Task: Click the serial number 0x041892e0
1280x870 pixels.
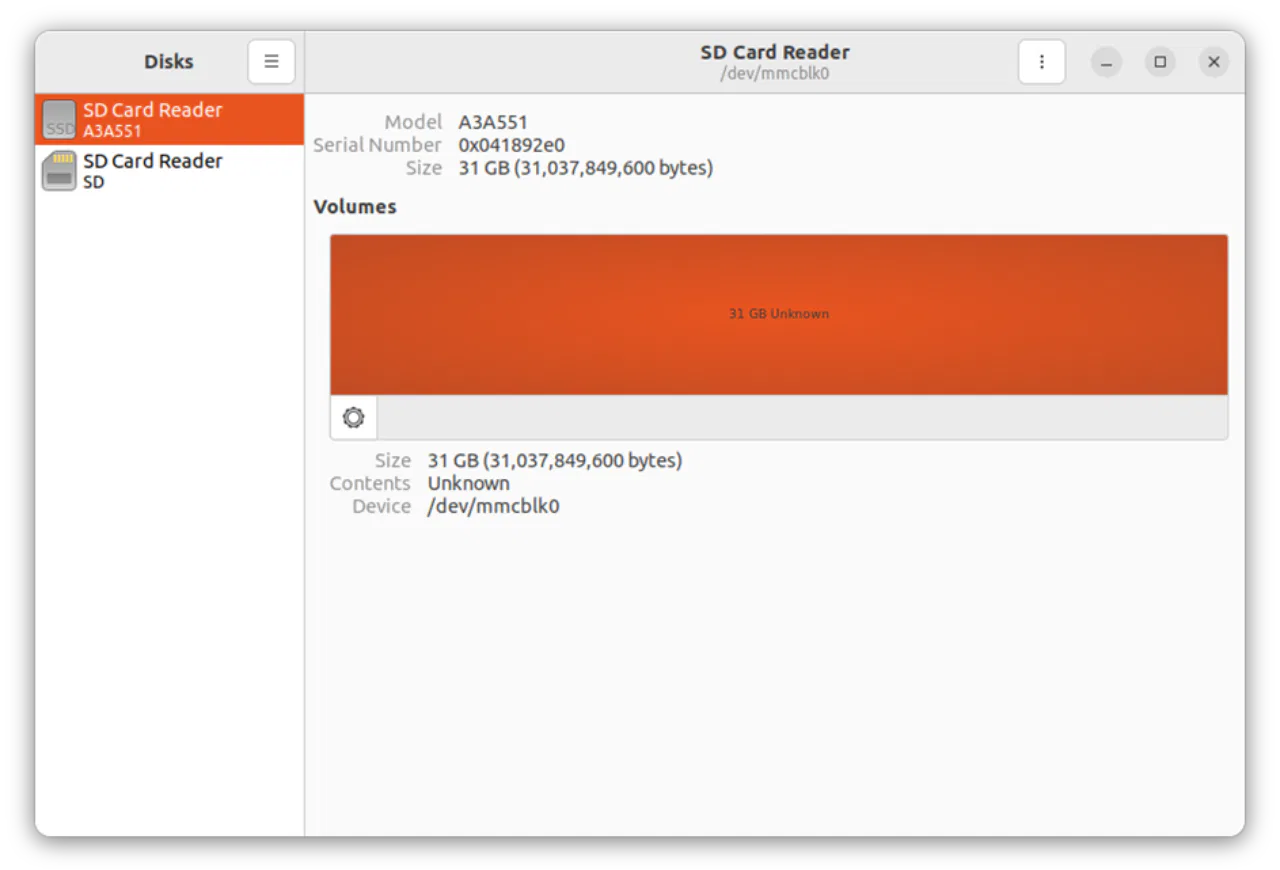Action: pyautogui.click(x=513, y=144)
